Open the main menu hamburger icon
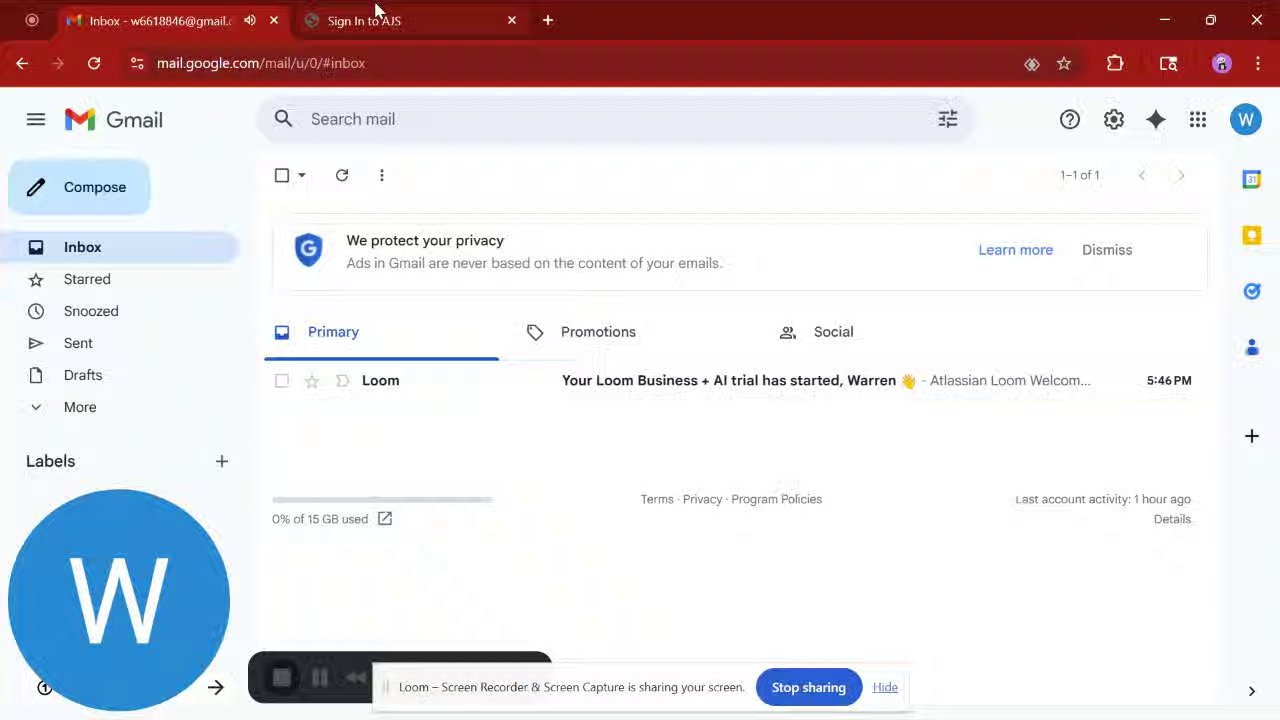The width and height of the screenshot is (1280, 720). coord(36,119)
